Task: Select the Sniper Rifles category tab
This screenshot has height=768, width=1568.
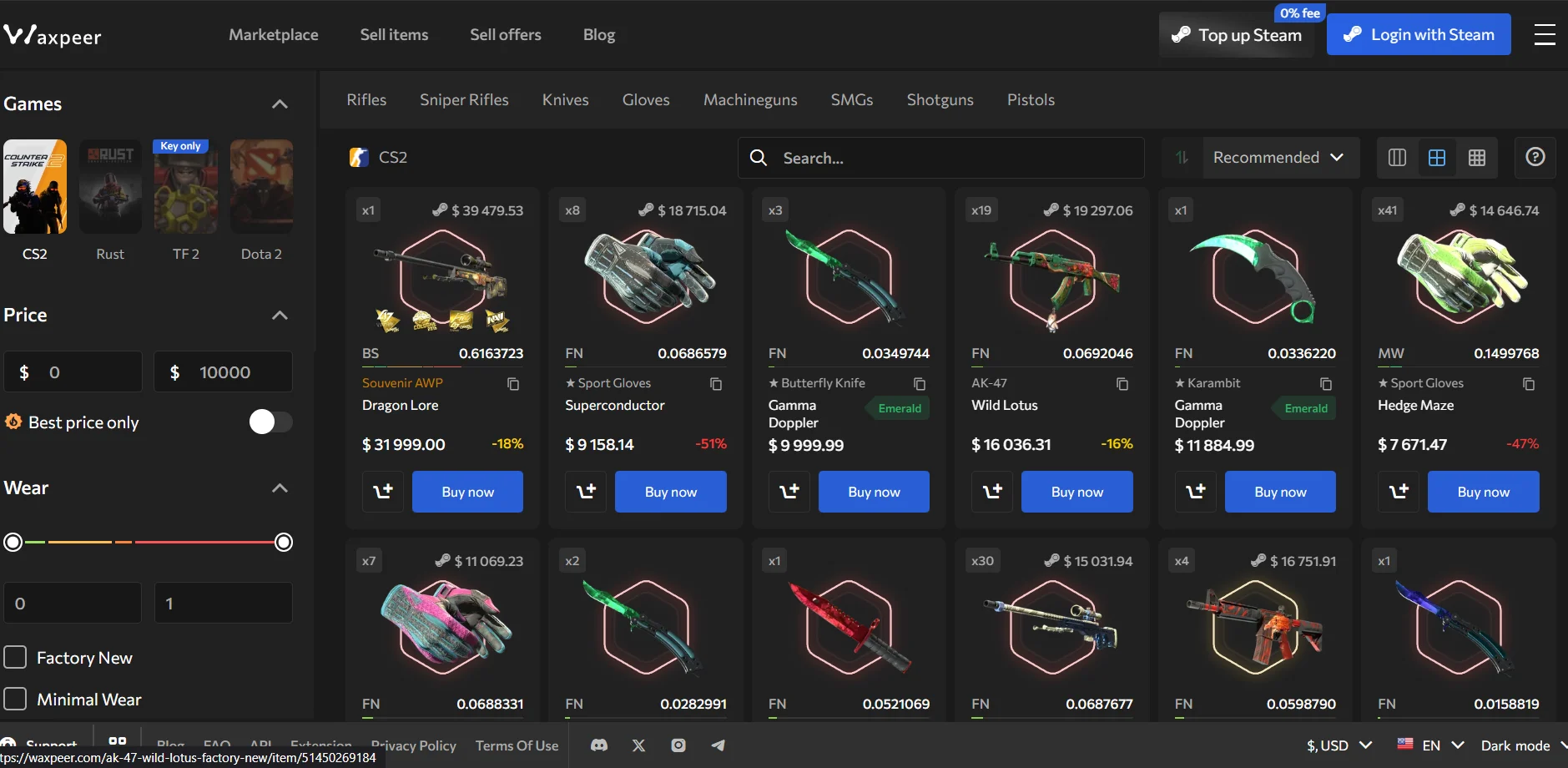Action: [x=464, y=99]
